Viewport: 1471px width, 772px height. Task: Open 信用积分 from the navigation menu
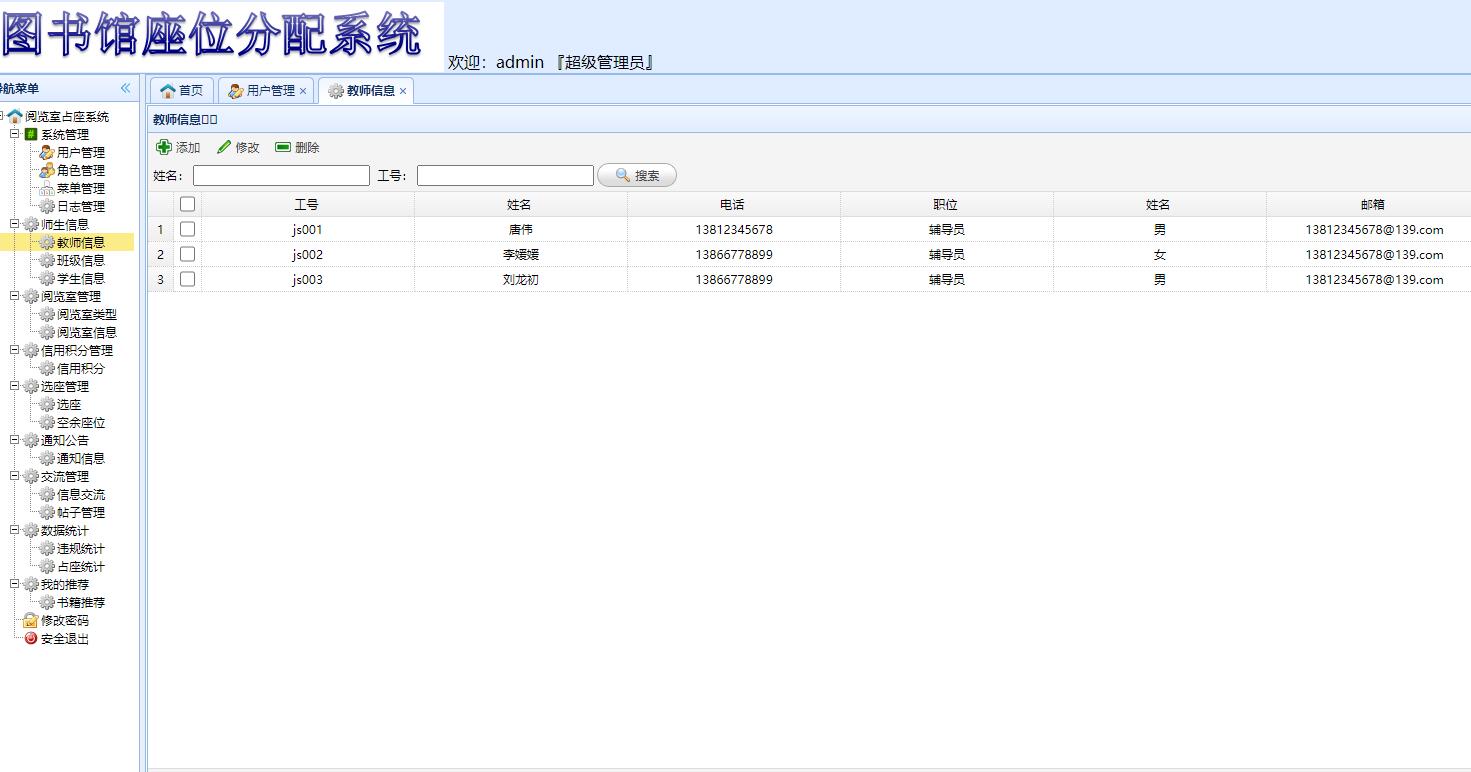80,368
